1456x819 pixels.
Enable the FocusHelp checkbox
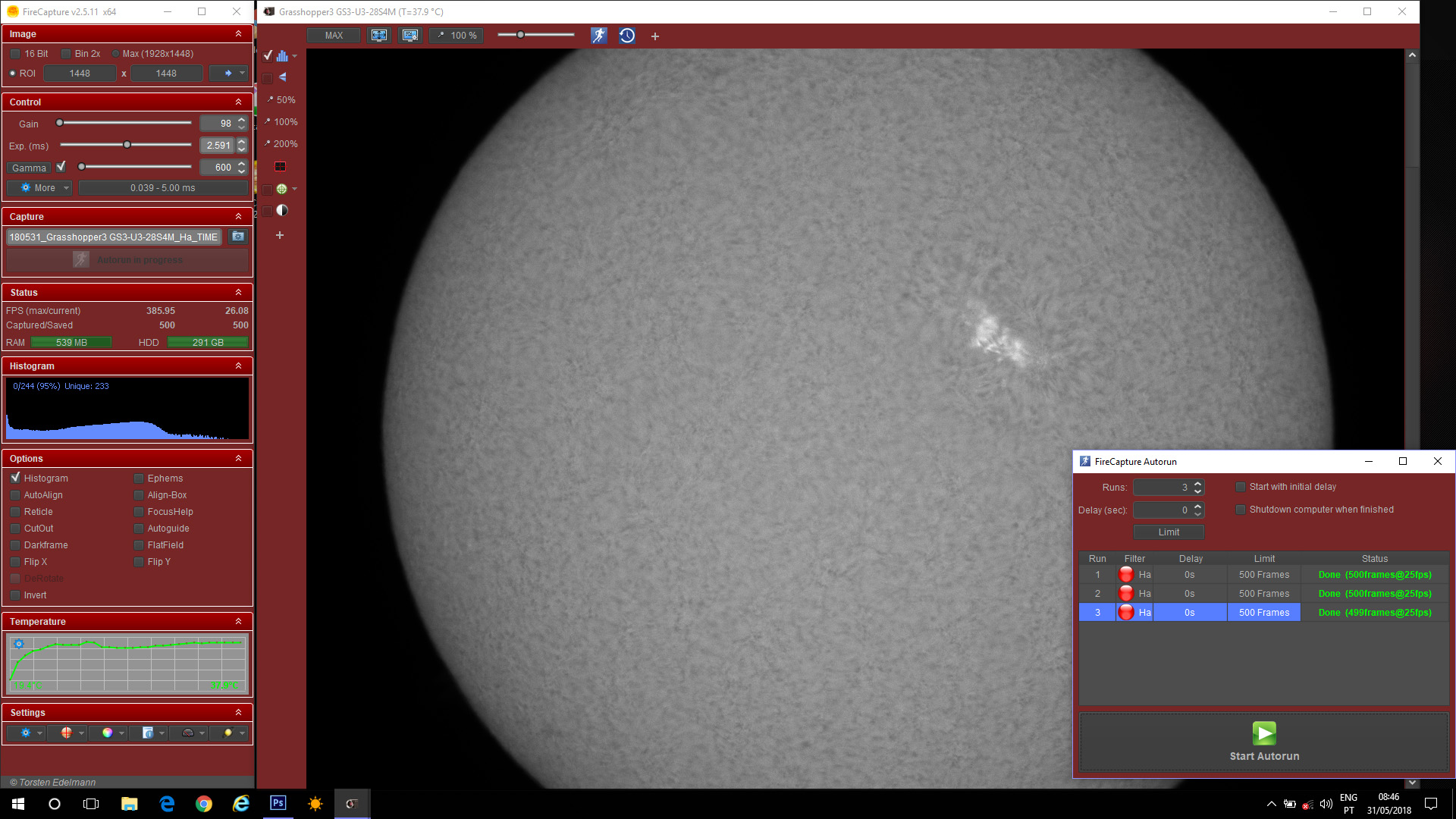click(139, 512)
